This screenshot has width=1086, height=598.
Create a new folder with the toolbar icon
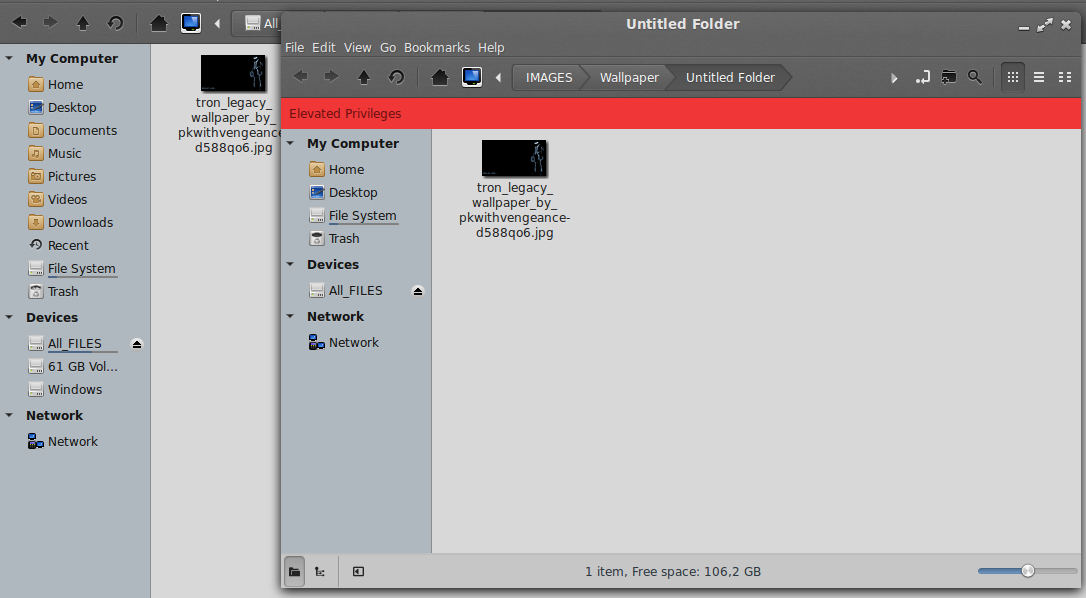[x=948, y=77]
